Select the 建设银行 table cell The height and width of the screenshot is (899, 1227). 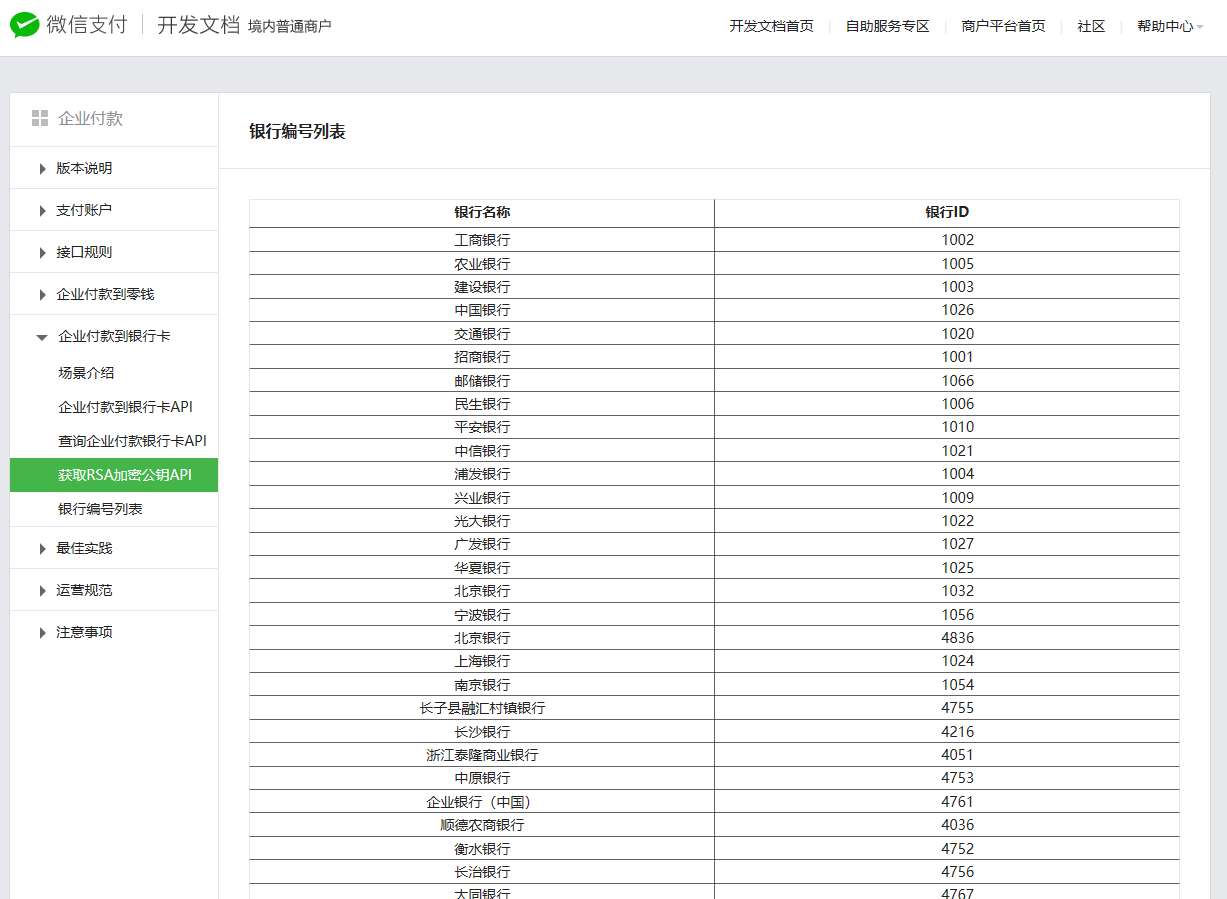[x=482, y=287]
